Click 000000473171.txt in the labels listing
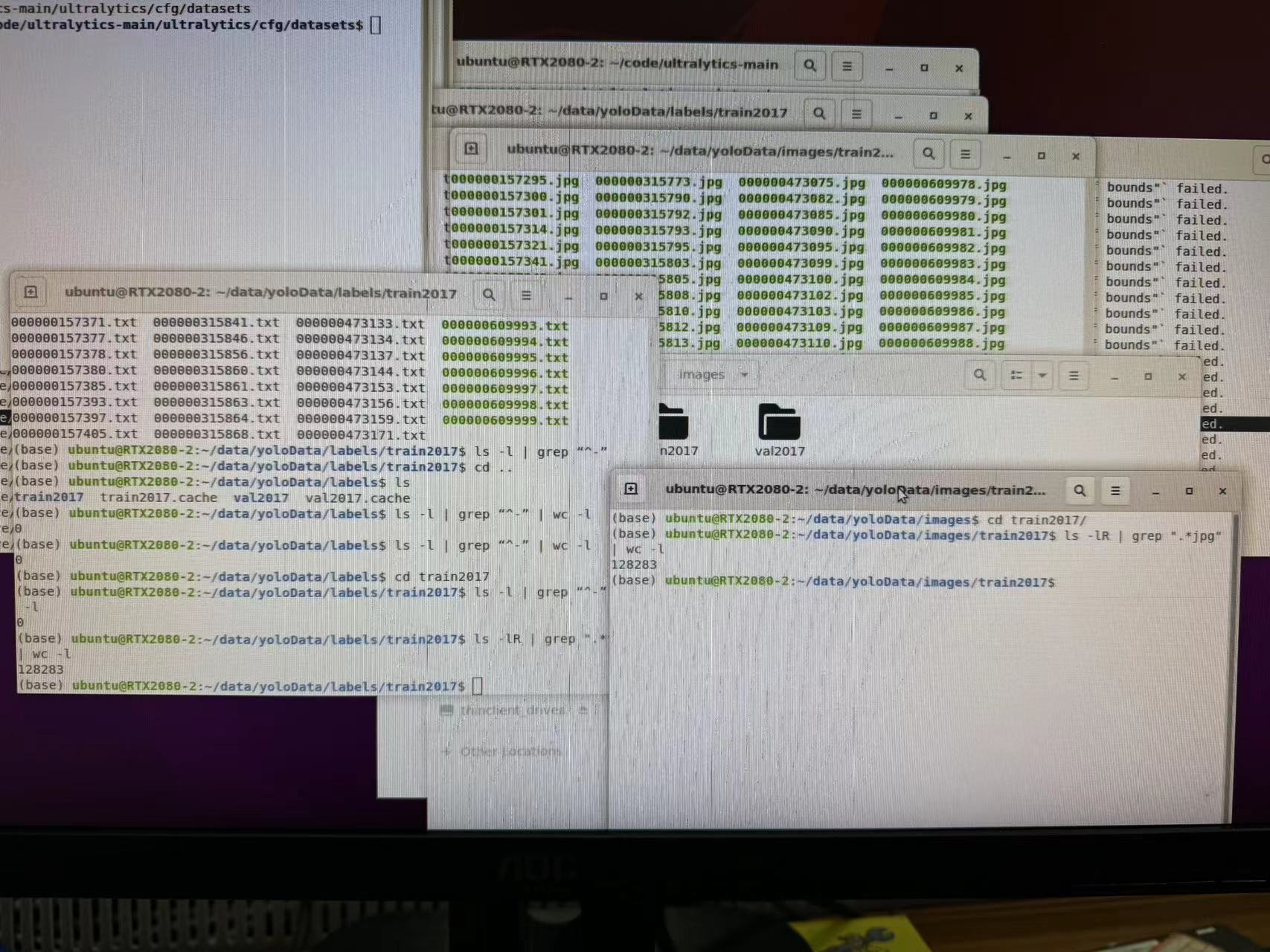This screenshot has width=1270, height=952. (x=361, y=435)
